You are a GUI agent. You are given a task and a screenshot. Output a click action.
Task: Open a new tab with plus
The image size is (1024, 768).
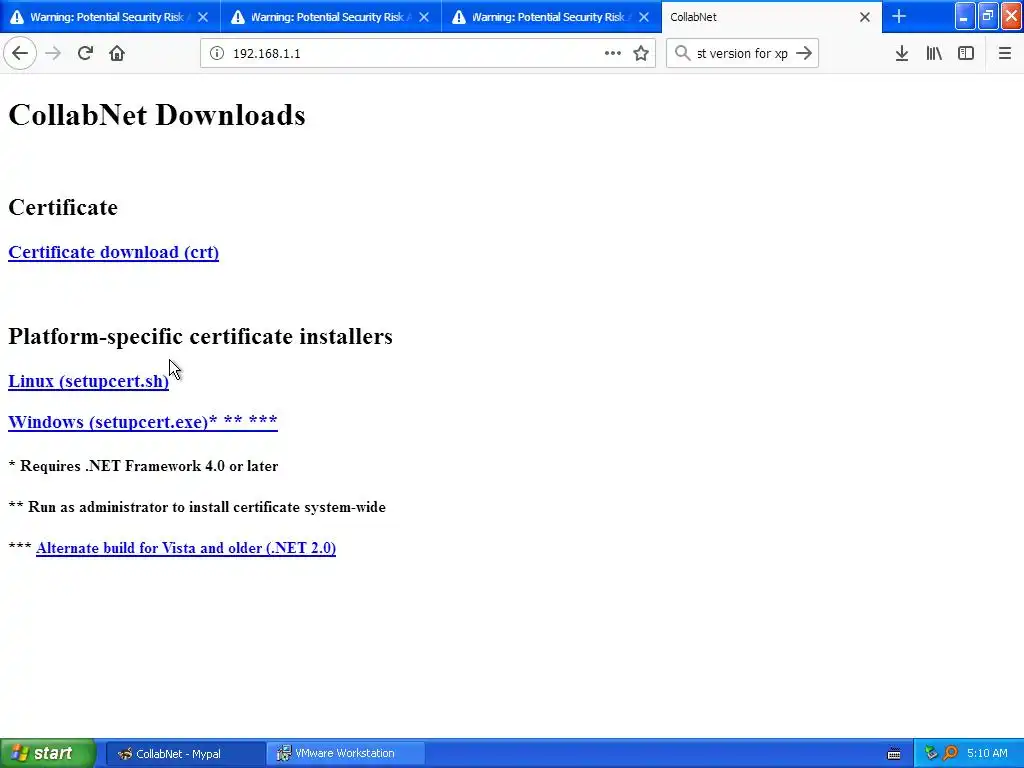coord(899,17)
